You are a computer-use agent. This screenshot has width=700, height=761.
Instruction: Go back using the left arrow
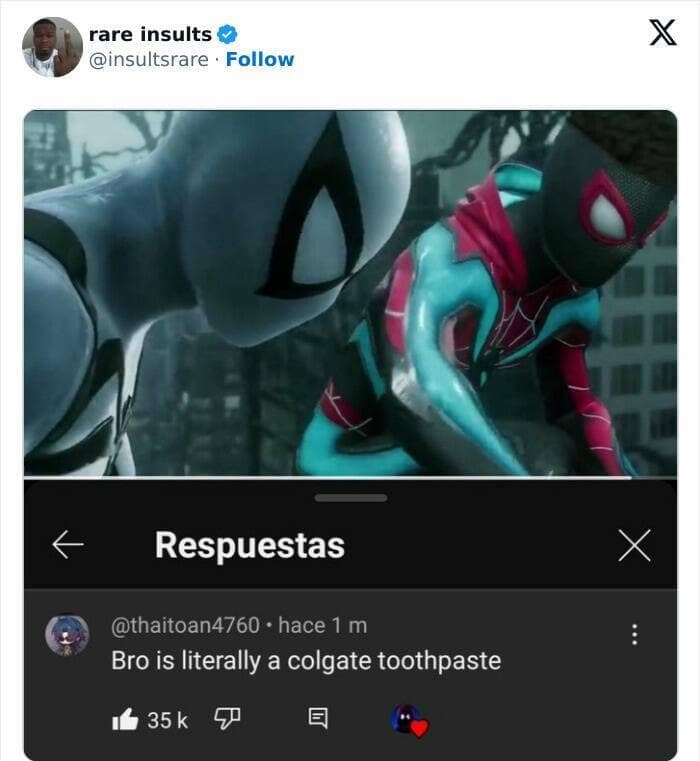pos(68,545)
